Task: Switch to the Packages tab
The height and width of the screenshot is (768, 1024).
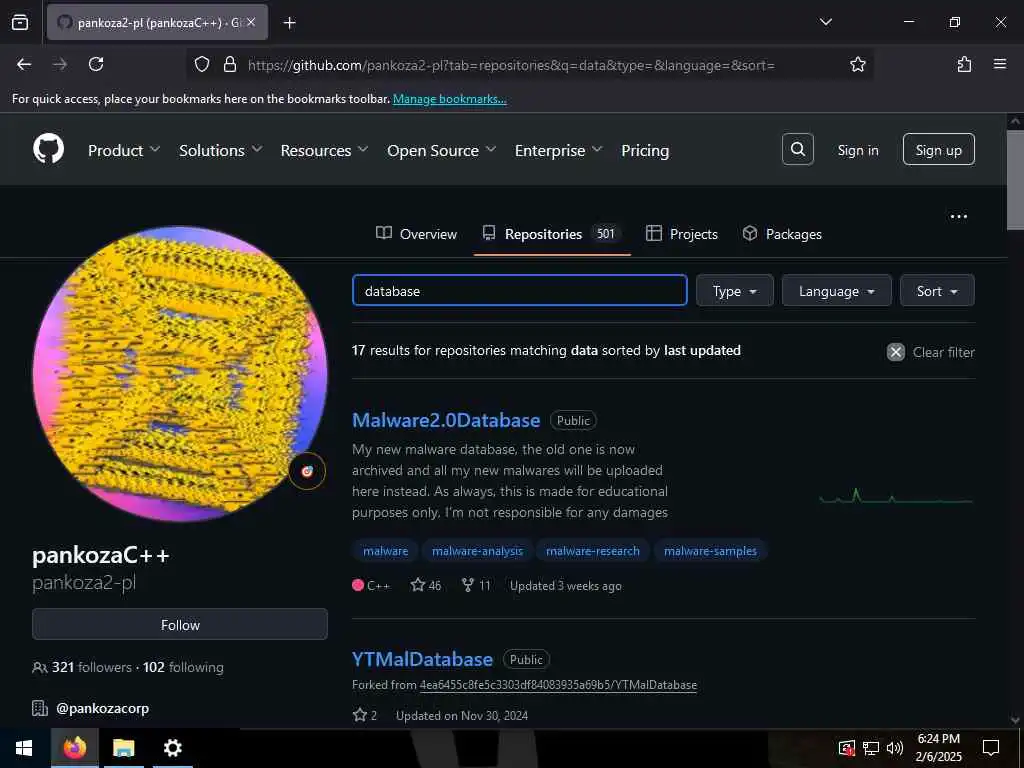Action: 782,234
